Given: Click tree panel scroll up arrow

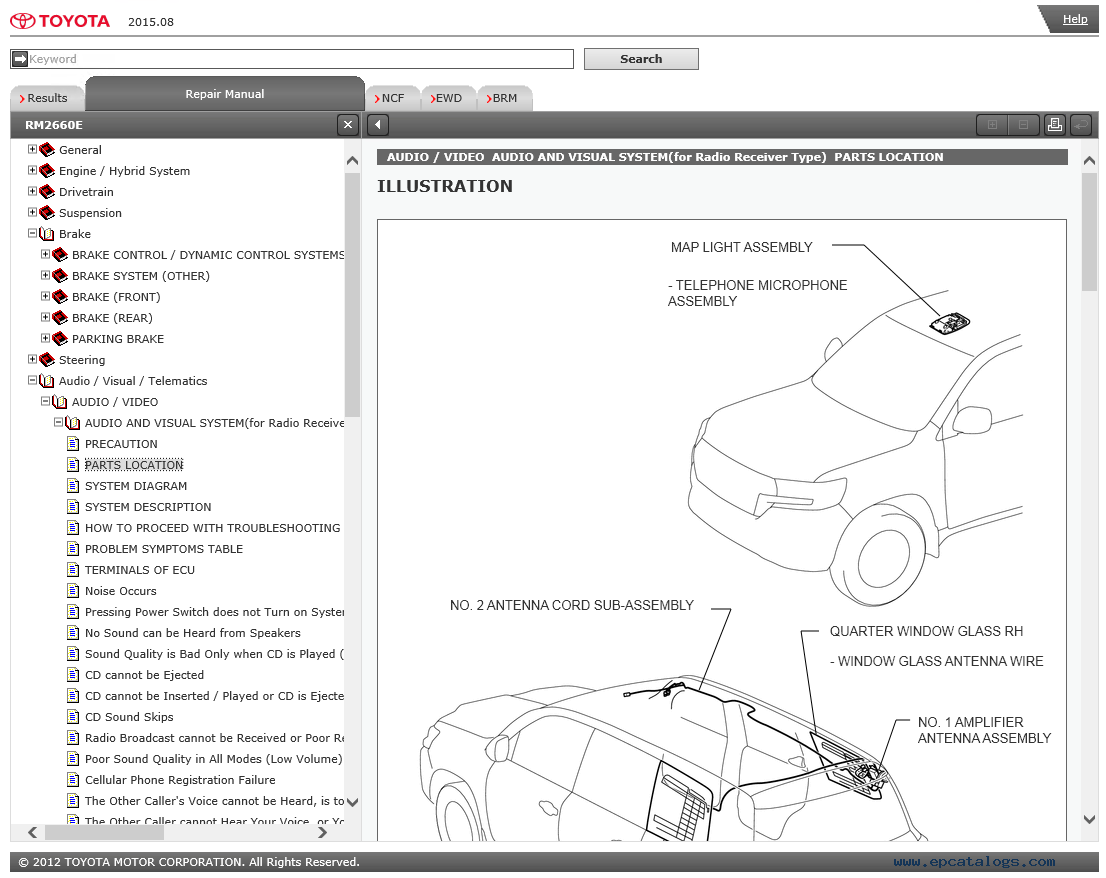Looking at the screenshot, I should tap(353, 161).
